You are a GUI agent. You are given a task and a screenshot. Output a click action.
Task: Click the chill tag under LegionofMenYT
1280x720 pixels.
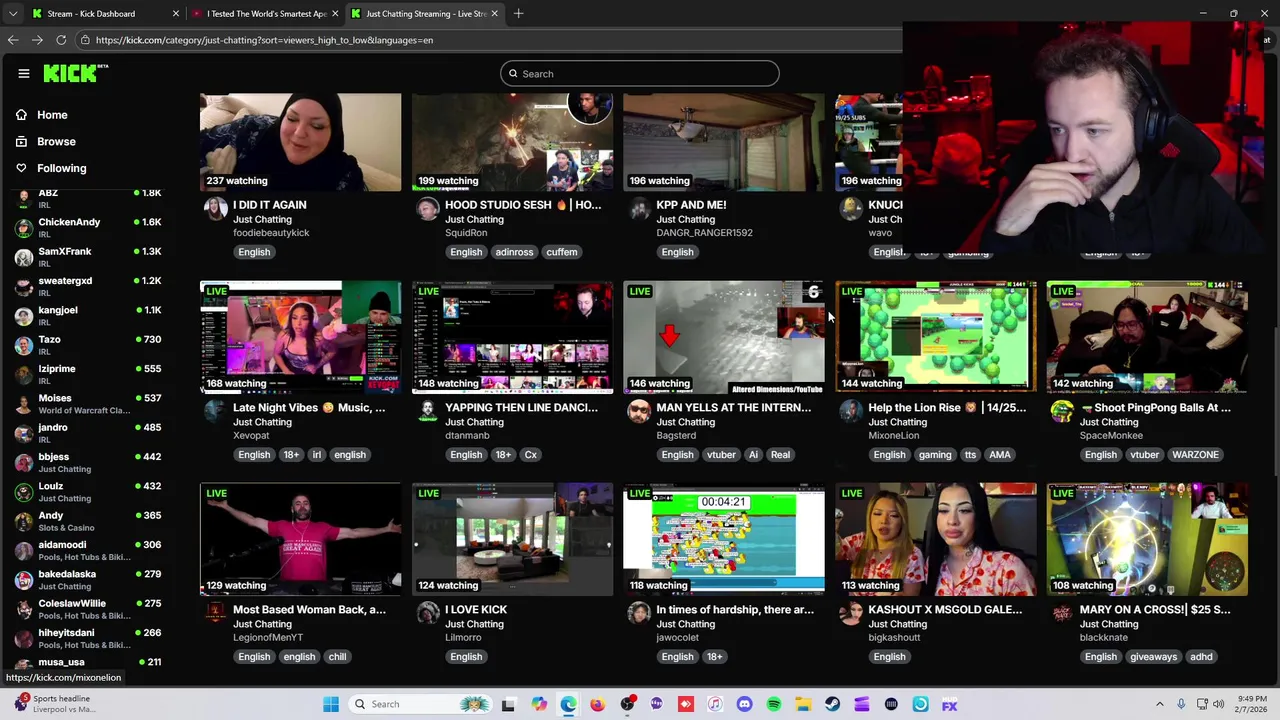coord(337,657)
